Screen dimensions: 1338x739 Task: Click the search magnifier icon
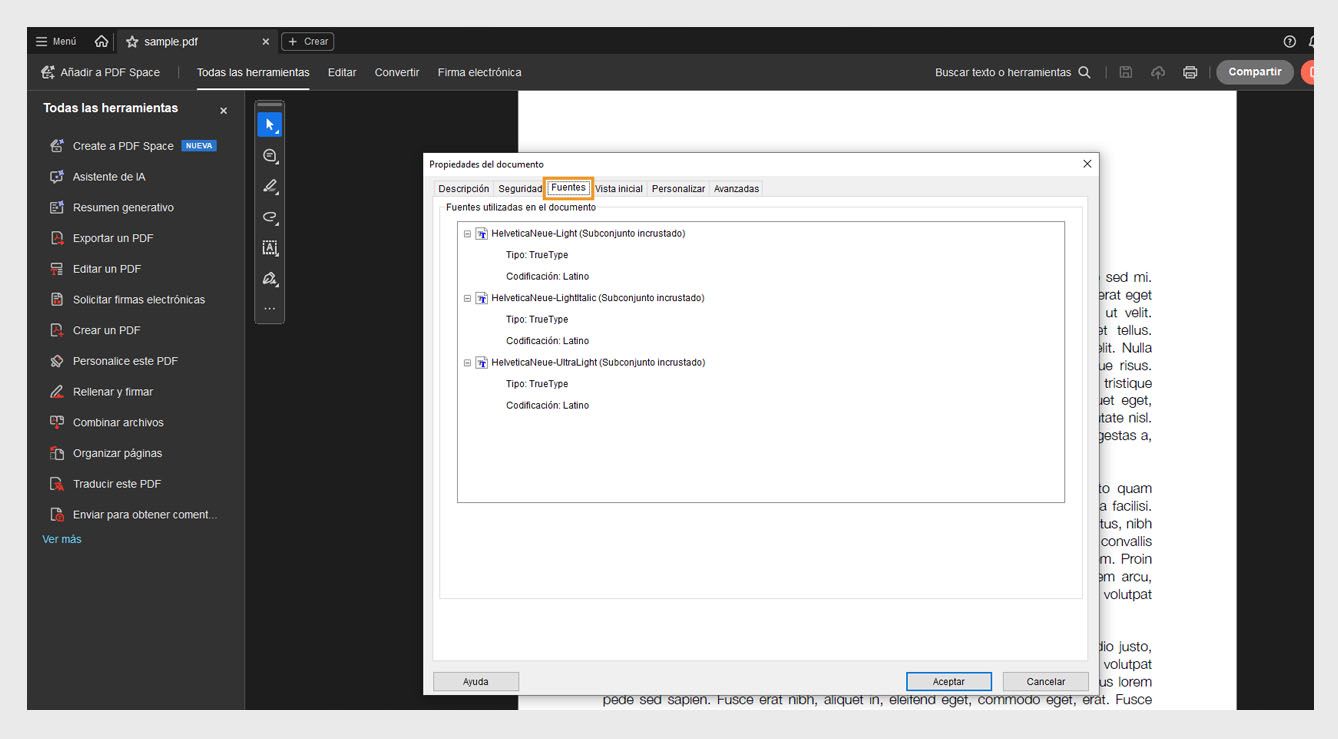pos(1085,72)
